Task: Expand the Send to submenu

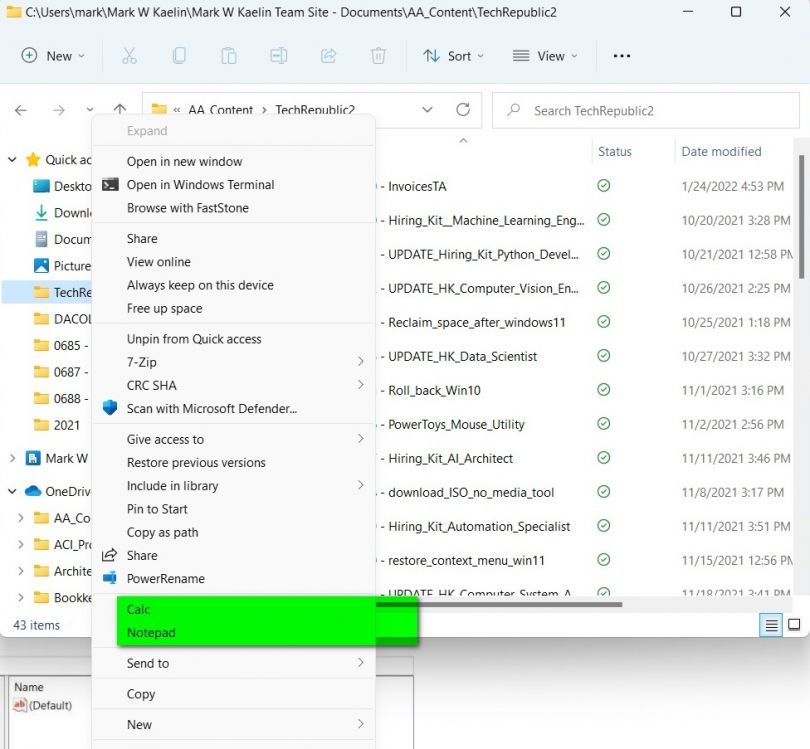Action: coord(150,662)
